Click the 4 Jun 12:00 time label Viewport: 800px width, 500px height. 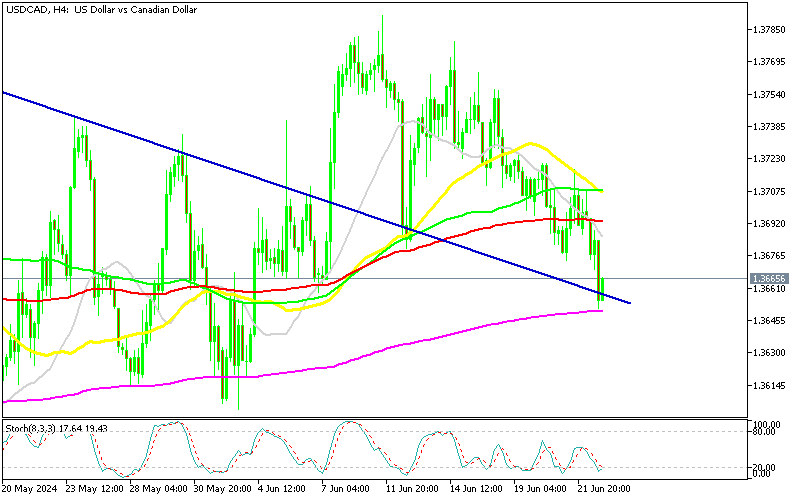284,488
